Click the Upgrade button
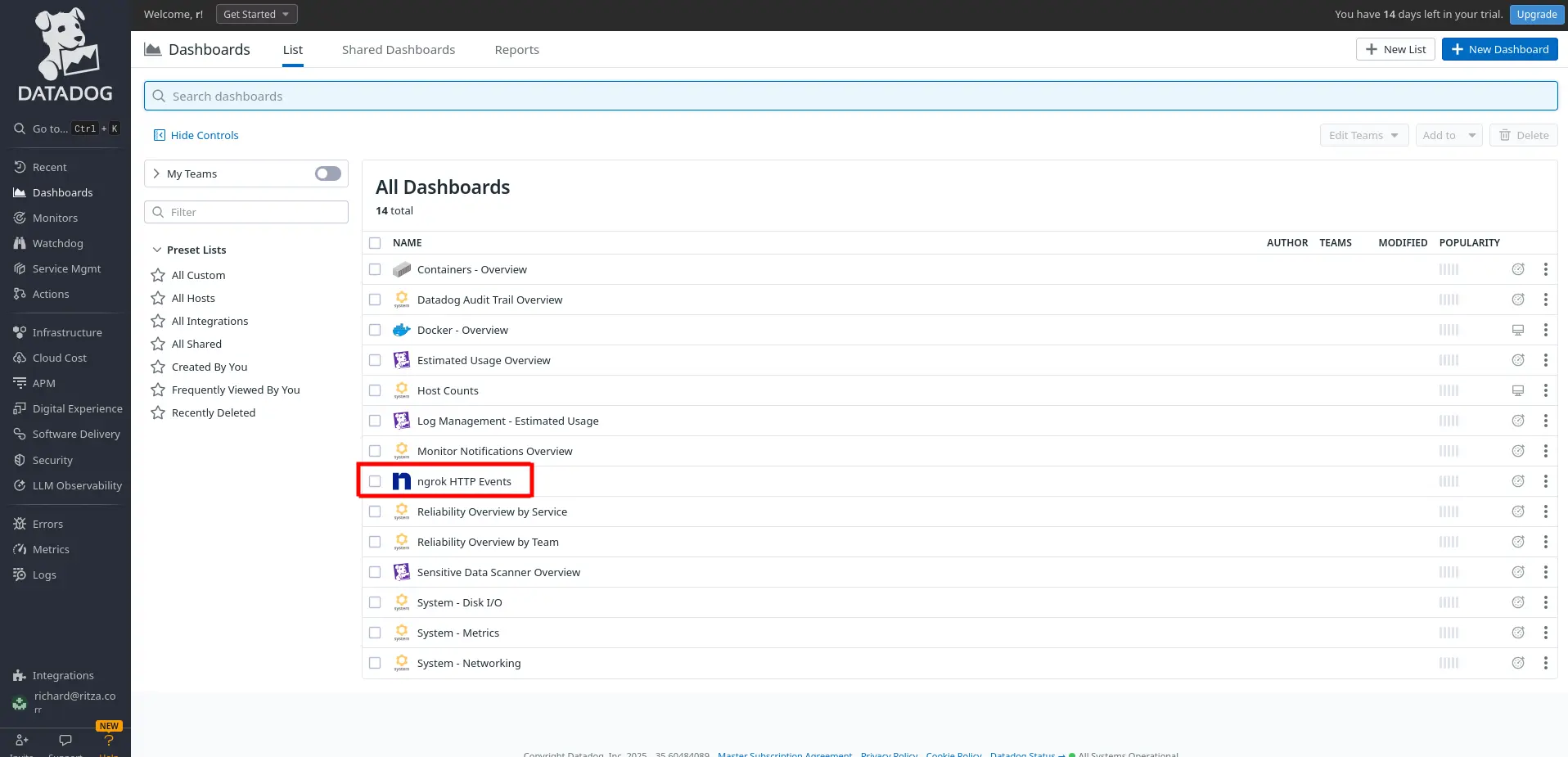The height and width of the screenshot is (757, 1568). pos(1536,14)
